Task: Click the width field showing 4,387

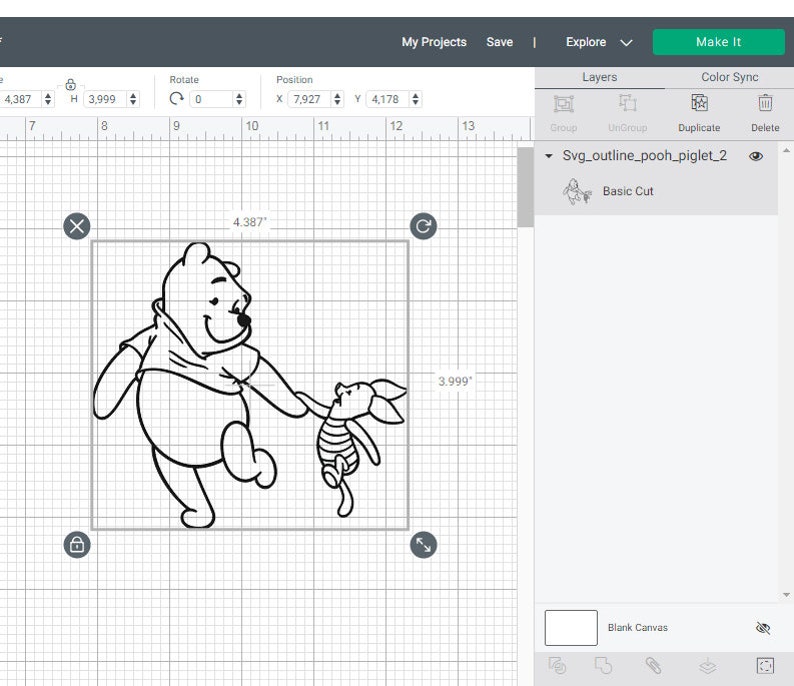Action: (20, 99)
